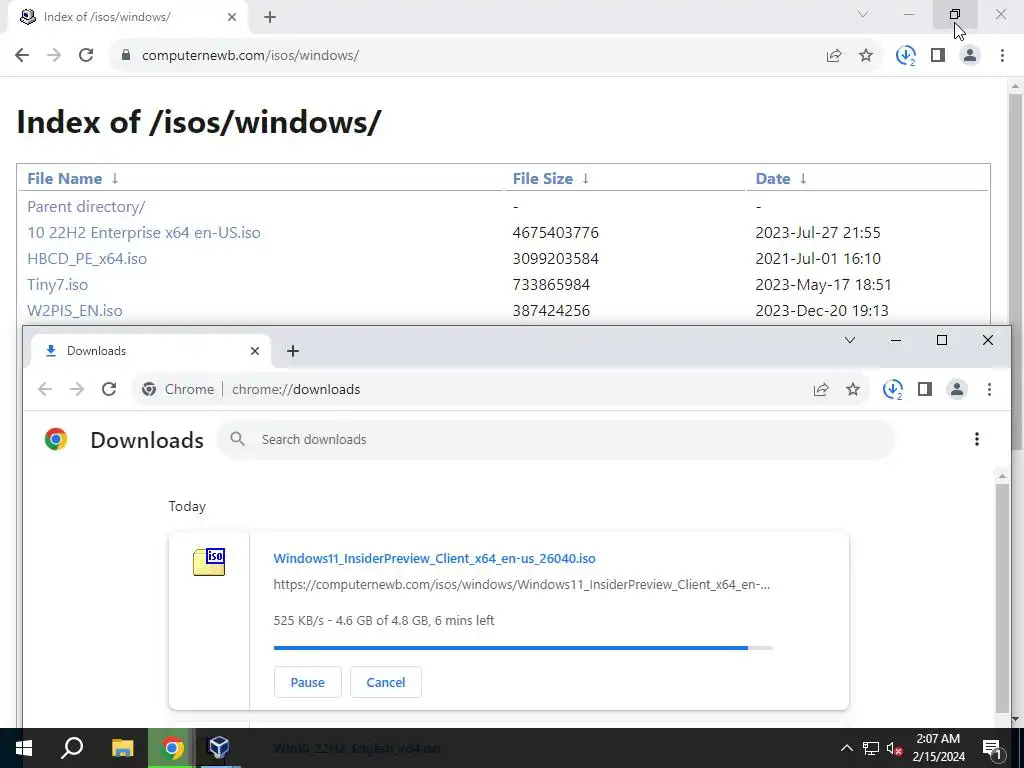Open new tab in the Downloads window

point(293,351)
